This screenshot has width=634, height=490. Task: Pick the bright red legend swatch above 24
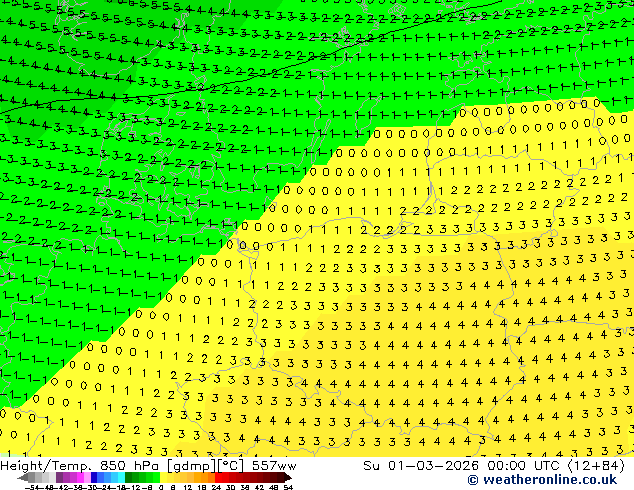[218, 478]
